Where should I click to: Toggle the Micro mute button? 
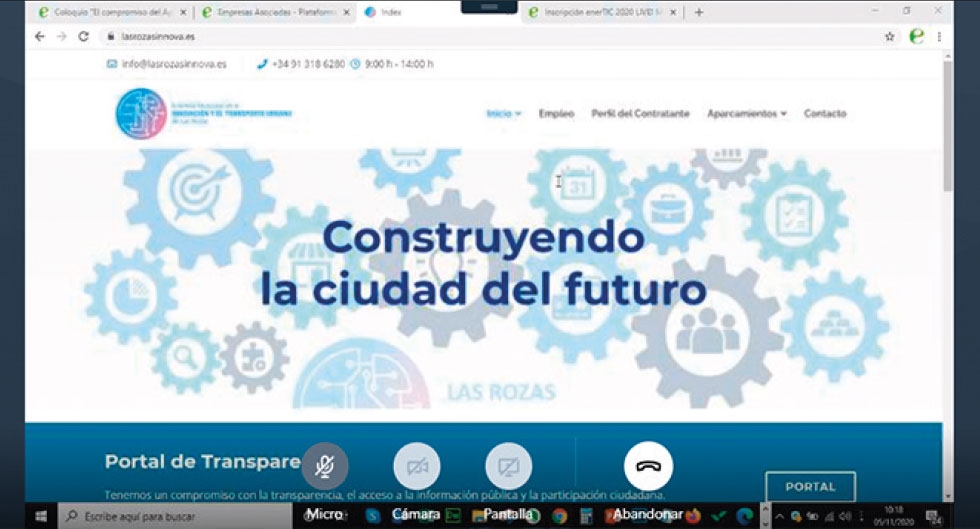point(325,466)
